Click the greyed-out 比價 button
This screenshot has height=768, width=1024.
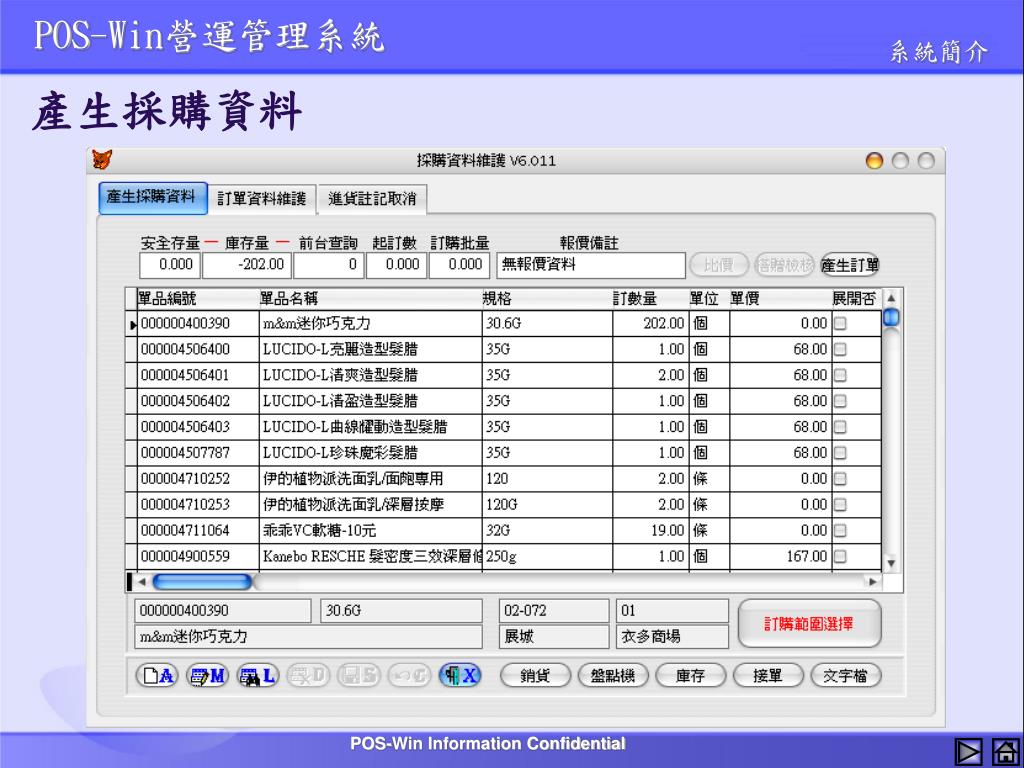pos(719,265)
